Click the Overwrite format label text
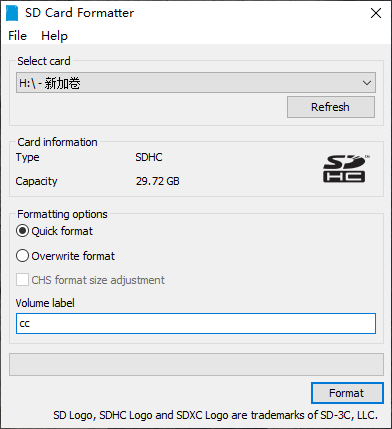The width and height of the screenshot is (392, 429). pos(73,256)
